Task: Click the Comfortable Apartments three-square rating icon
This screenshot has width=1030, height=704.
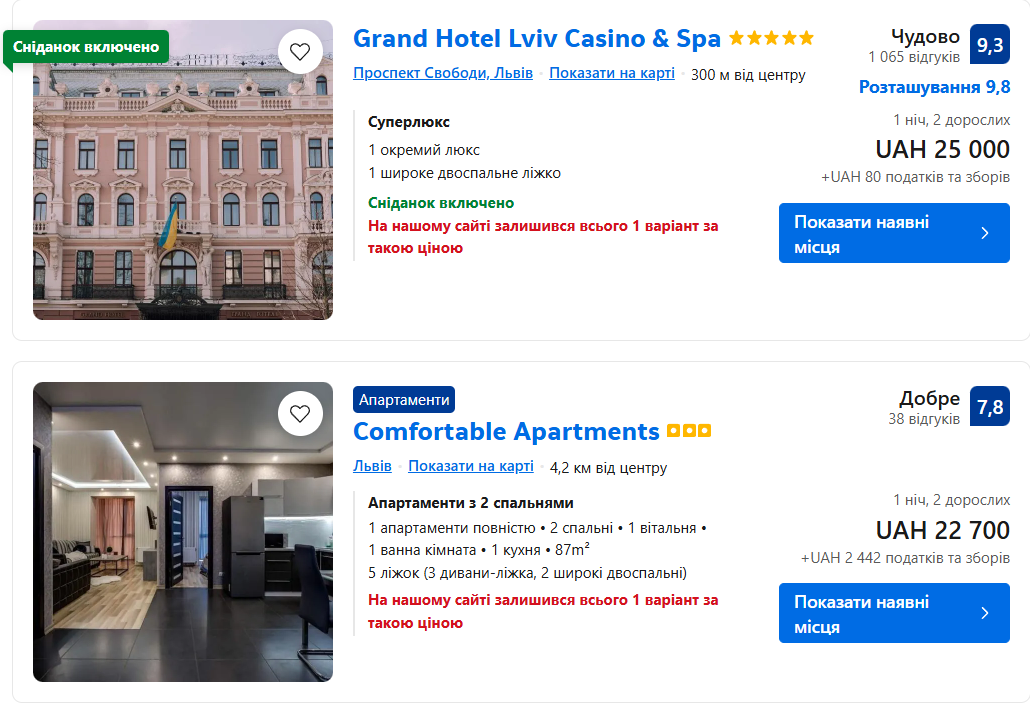Action: tap(689, 432)
